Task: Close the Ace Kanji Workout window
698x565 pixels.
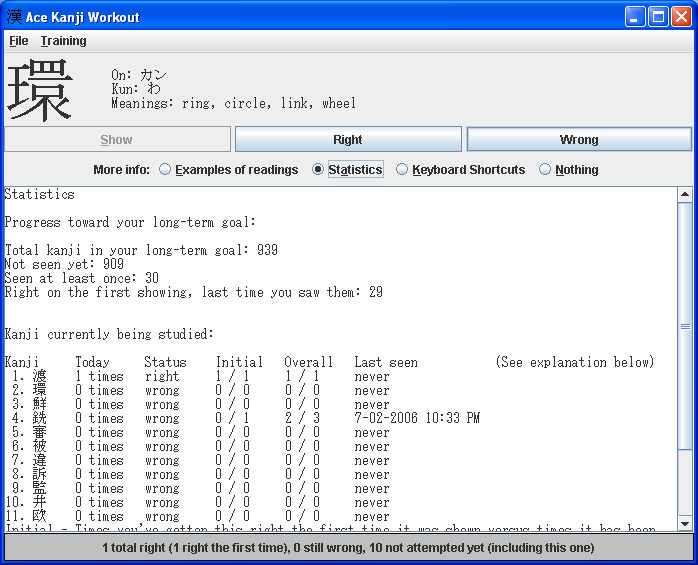Action: point(681,17)
